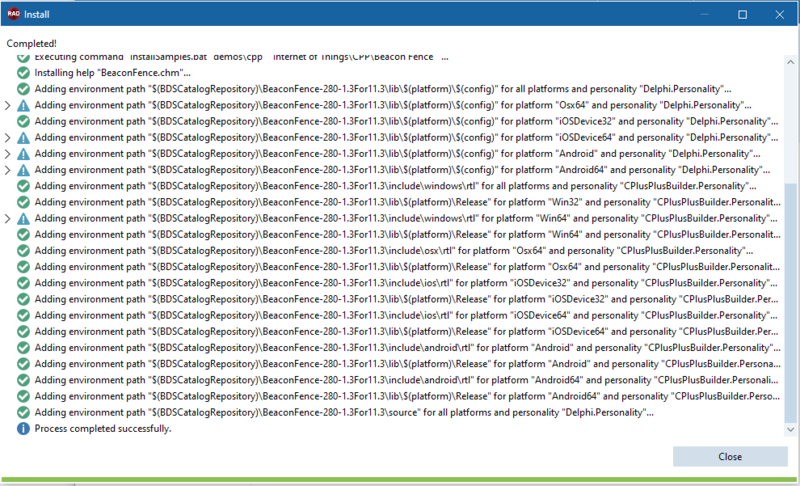The image size is (800, 486).
Task: Click check icon on all platforms Delphi.Personality config row
Action: 23,89
